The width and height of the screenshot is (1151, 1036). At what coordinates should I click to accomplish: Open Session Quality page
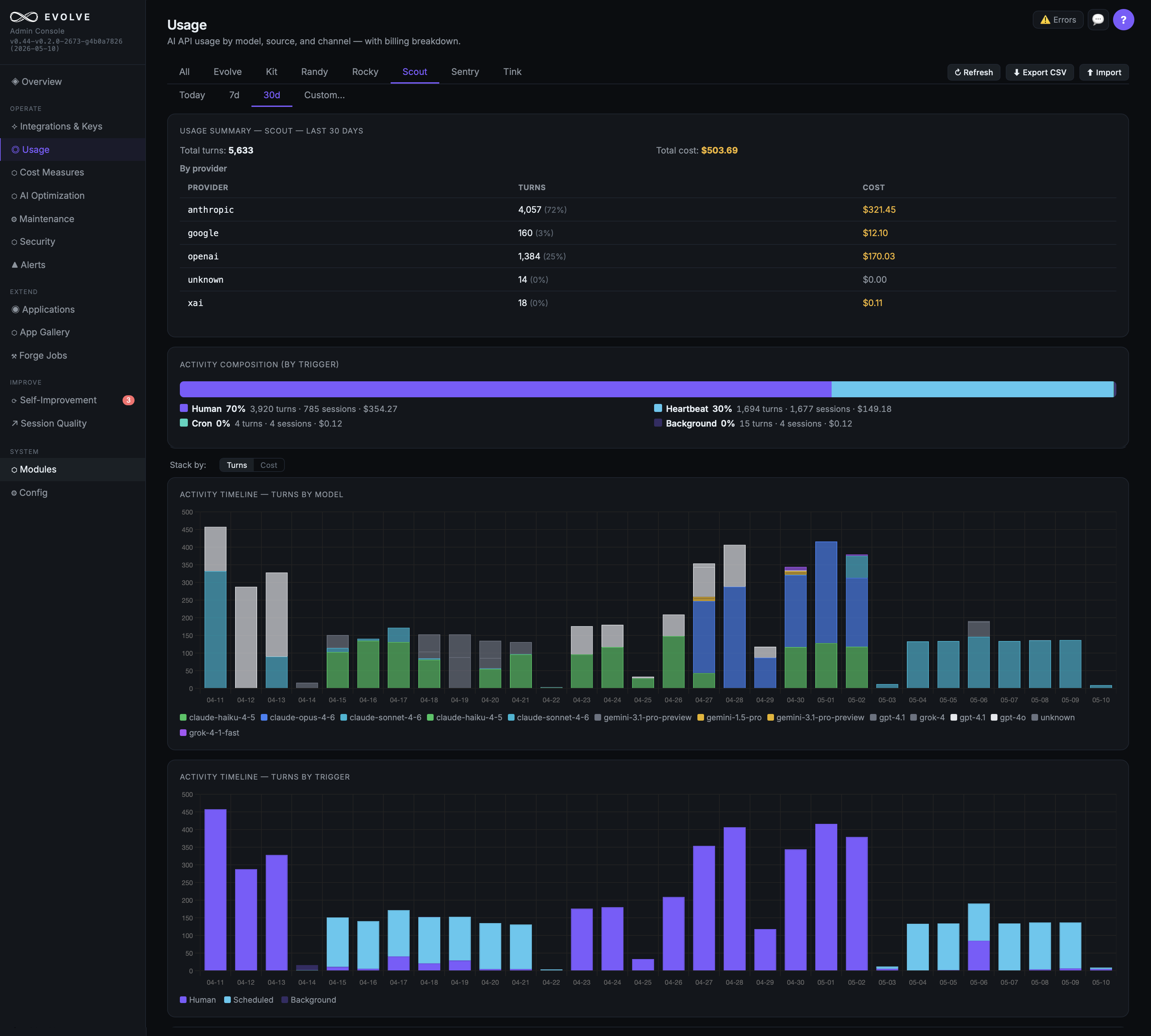tap(72, 424)
